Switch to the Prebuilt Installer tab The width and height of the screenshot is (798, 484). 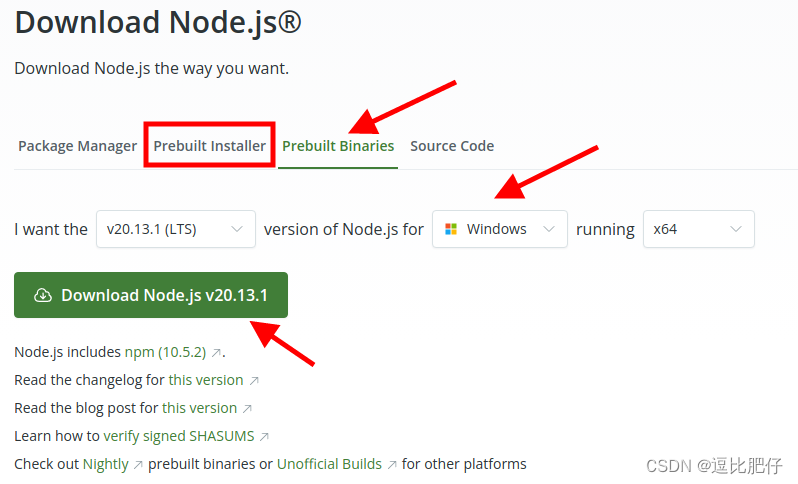pos(210,146)
